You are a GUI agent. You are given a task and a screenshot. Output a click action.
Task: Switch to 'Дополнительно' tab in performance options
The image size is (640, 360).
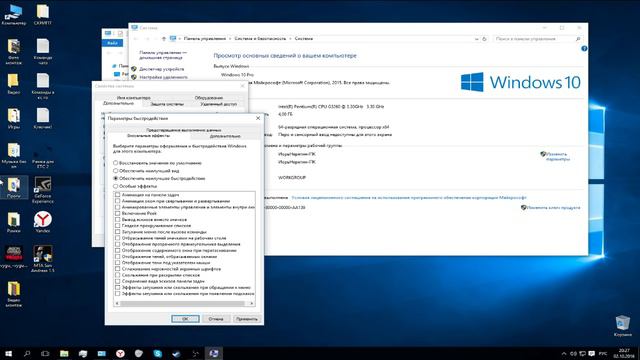tap(225, 136)
